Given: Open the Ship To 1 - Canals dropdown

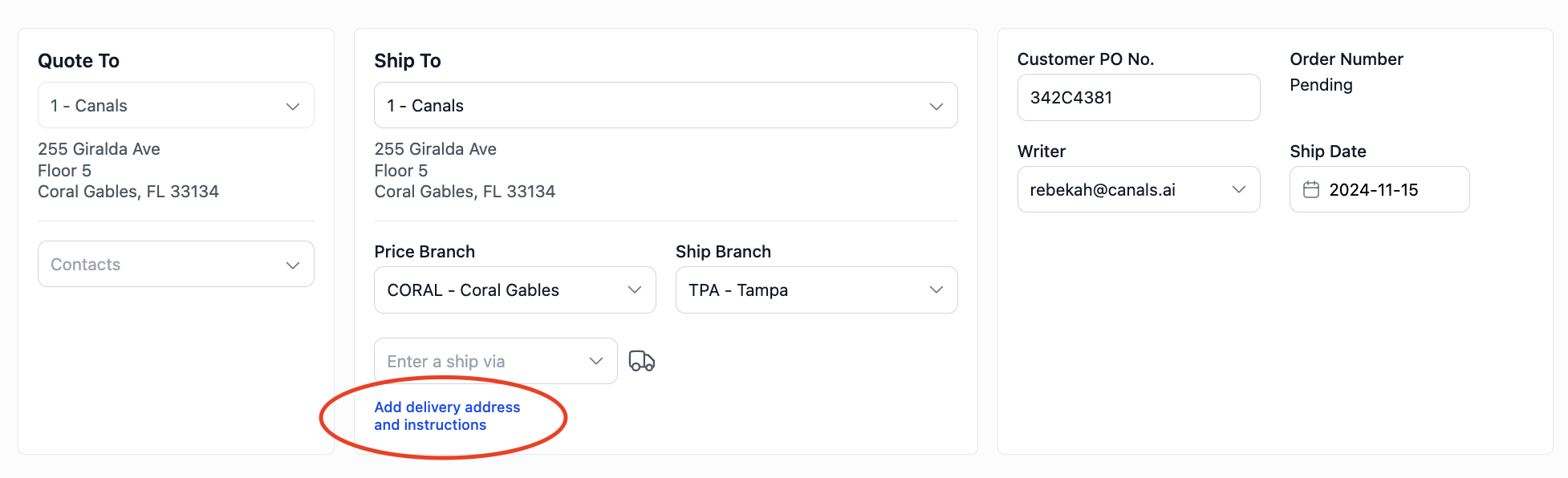Looking at the screenshot, I should [x=665, y=105].
